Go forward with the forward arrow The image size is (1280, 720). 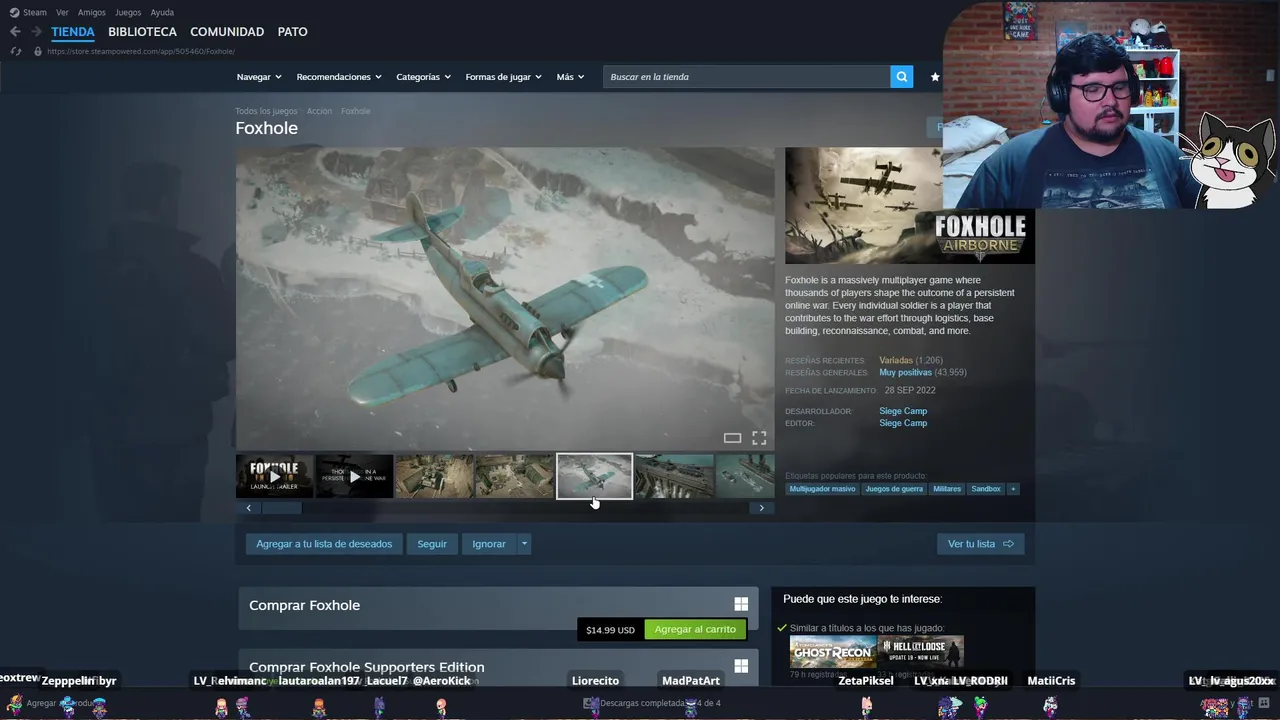36,32
